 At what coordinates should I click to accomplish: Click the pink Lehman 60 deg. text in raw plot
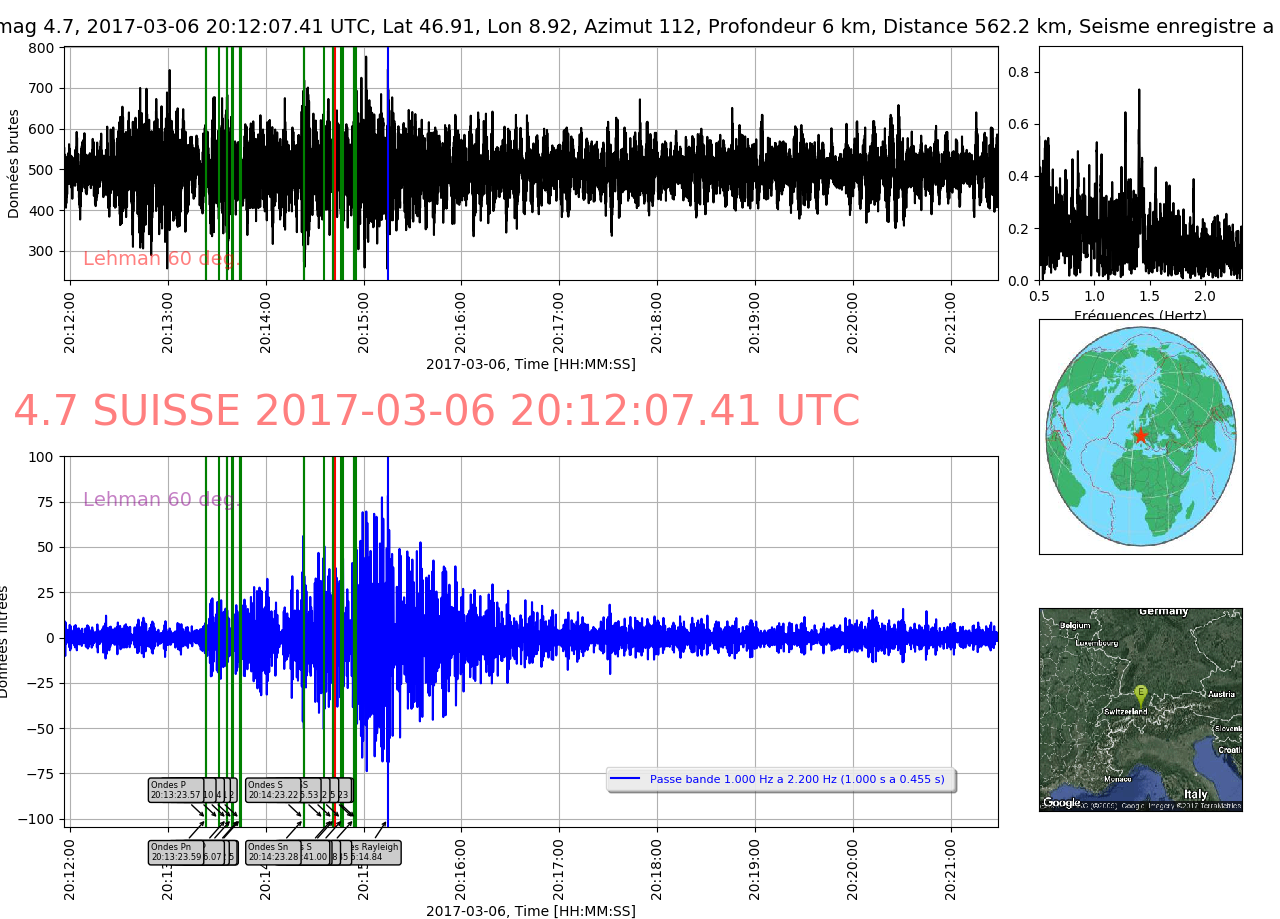[161, 259]
